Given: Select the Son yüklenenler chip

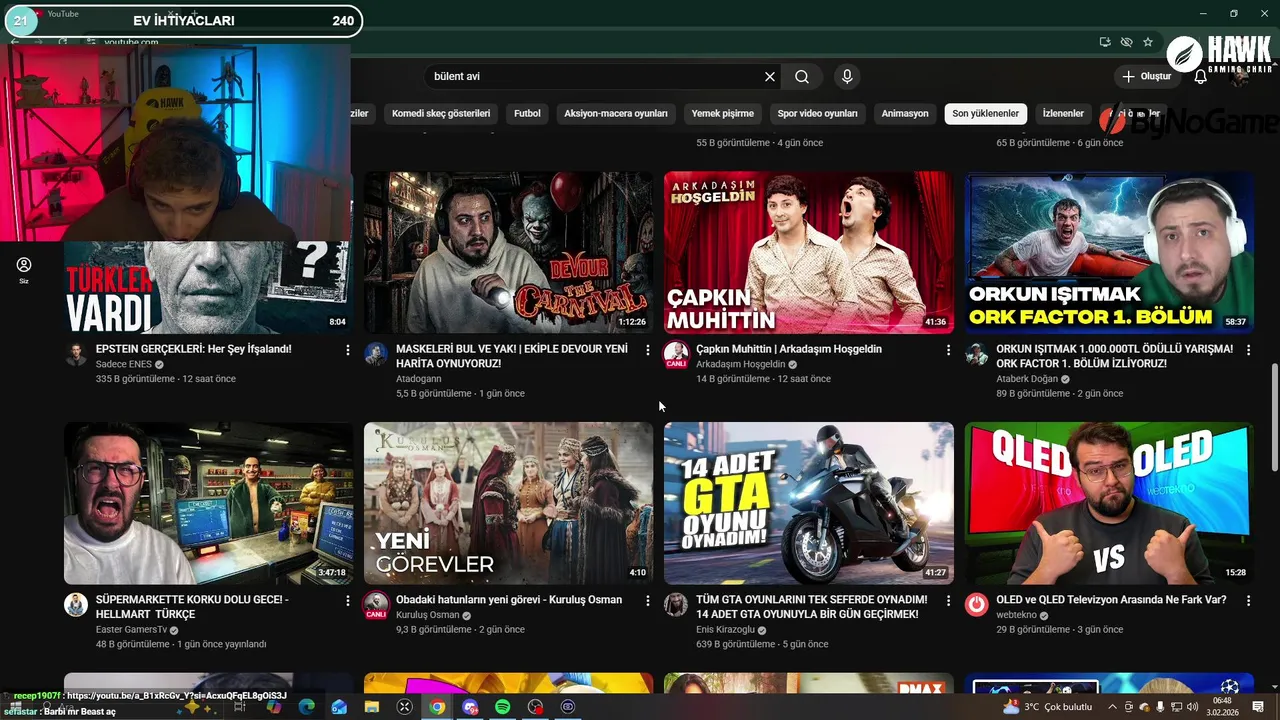Looking at the screenshot, I should [985, 113].
